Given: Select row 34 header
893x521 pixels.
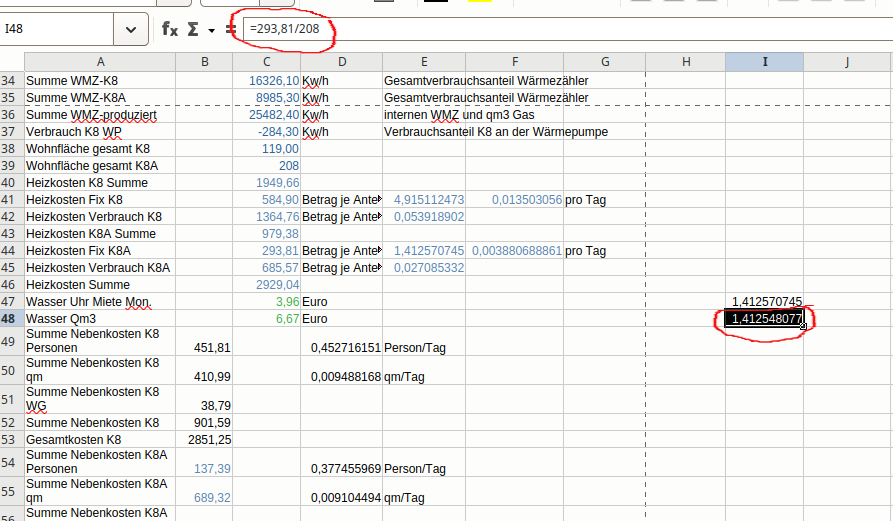Looking at the screenshot, I should [12, 81].
